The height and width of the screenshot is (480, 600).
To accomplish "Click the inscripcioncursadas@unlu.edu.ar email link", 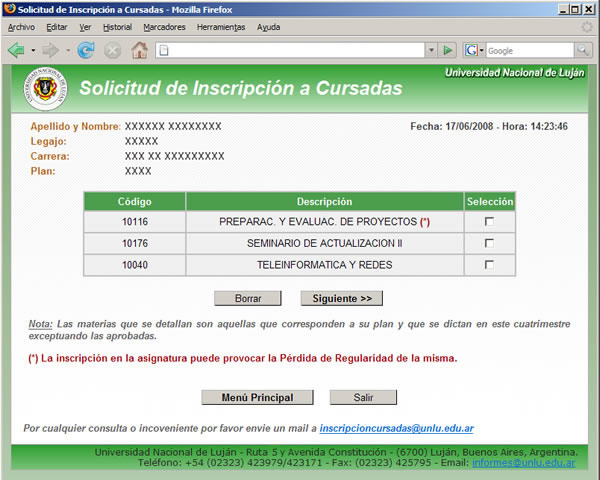I will click(396, 428).
